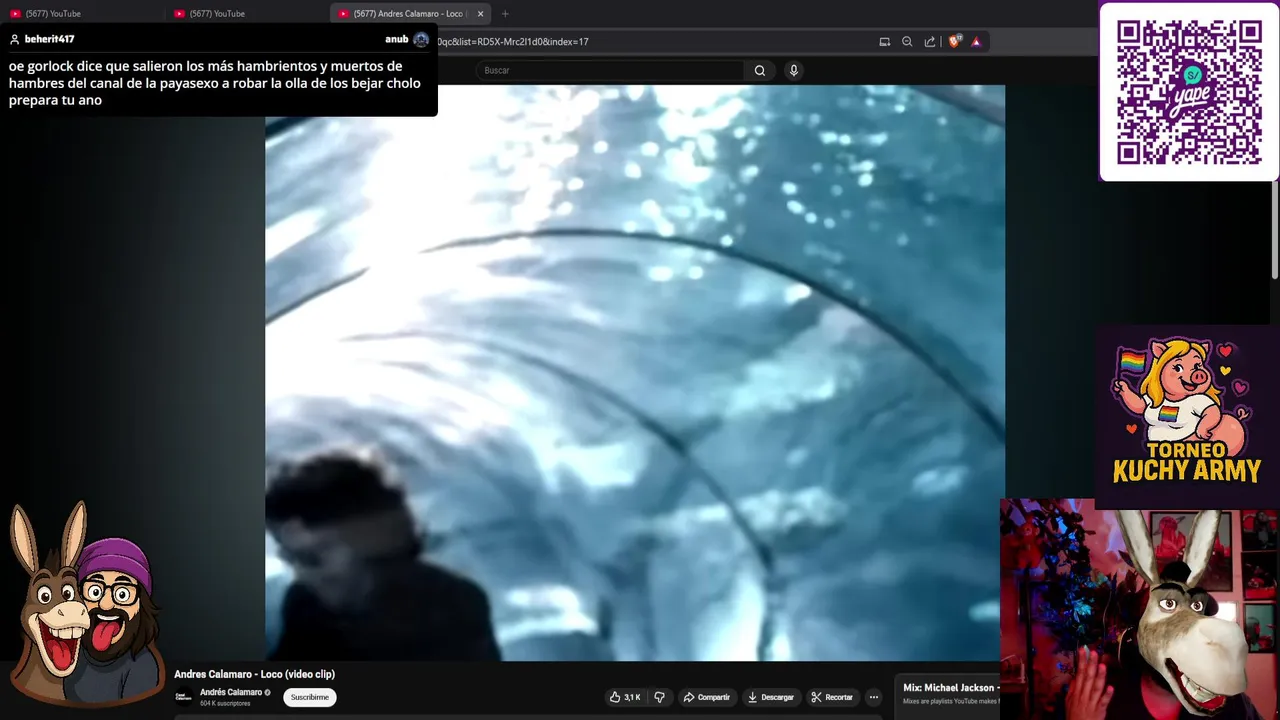Click the Brave Rewards triangle icon
Screen dimensions: 1280x720
976,42
